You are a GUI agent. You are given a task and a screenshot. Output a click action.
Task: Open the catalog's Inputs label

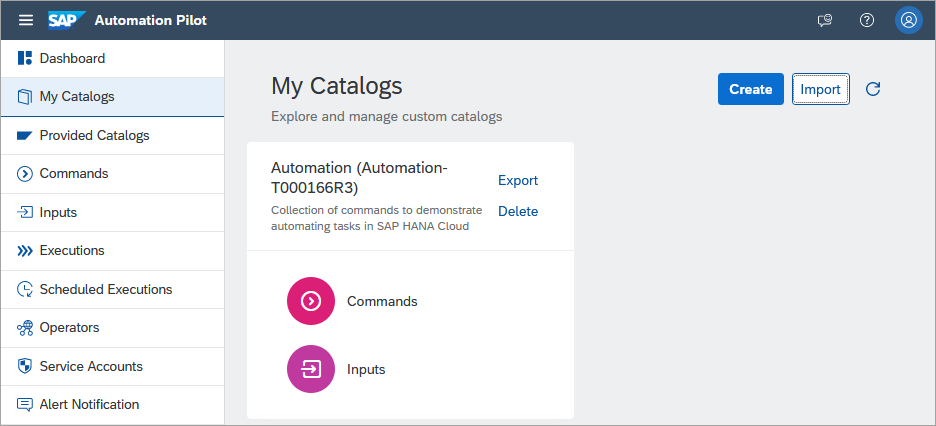pyautogui.click(x=366, y=369)
